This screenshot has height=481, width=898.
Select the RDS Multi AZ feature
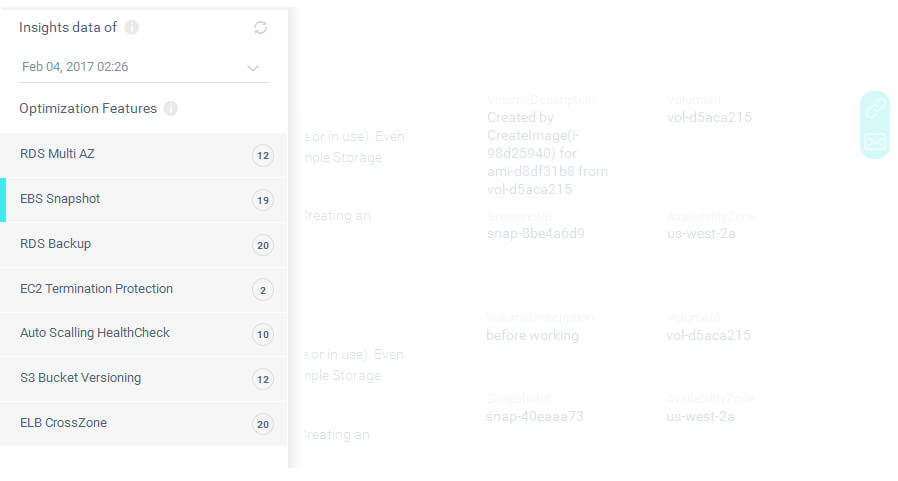click(x=57, y=154)
